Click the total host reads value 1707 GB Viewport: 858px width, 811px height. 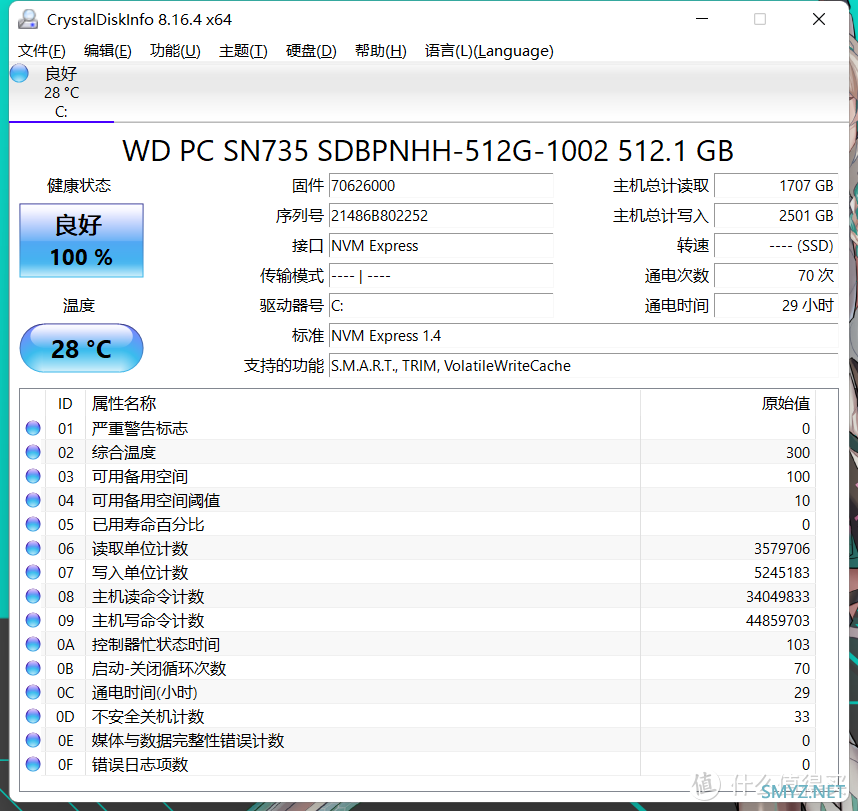coord(776,186)
